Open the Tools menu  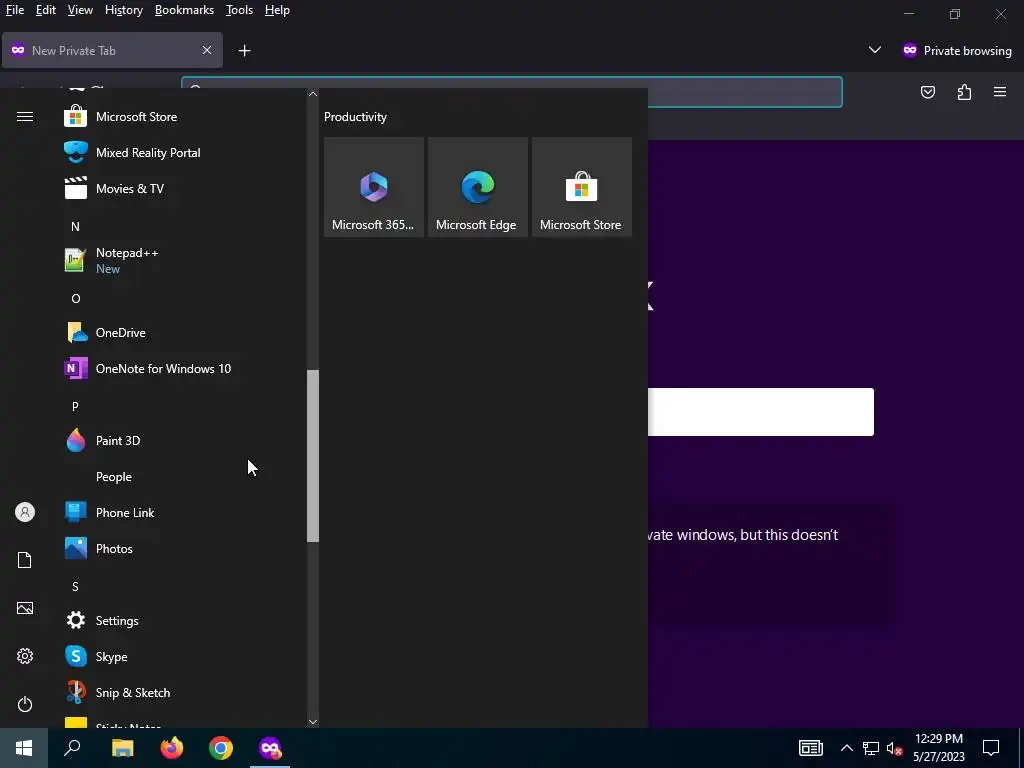coord(239,10)
